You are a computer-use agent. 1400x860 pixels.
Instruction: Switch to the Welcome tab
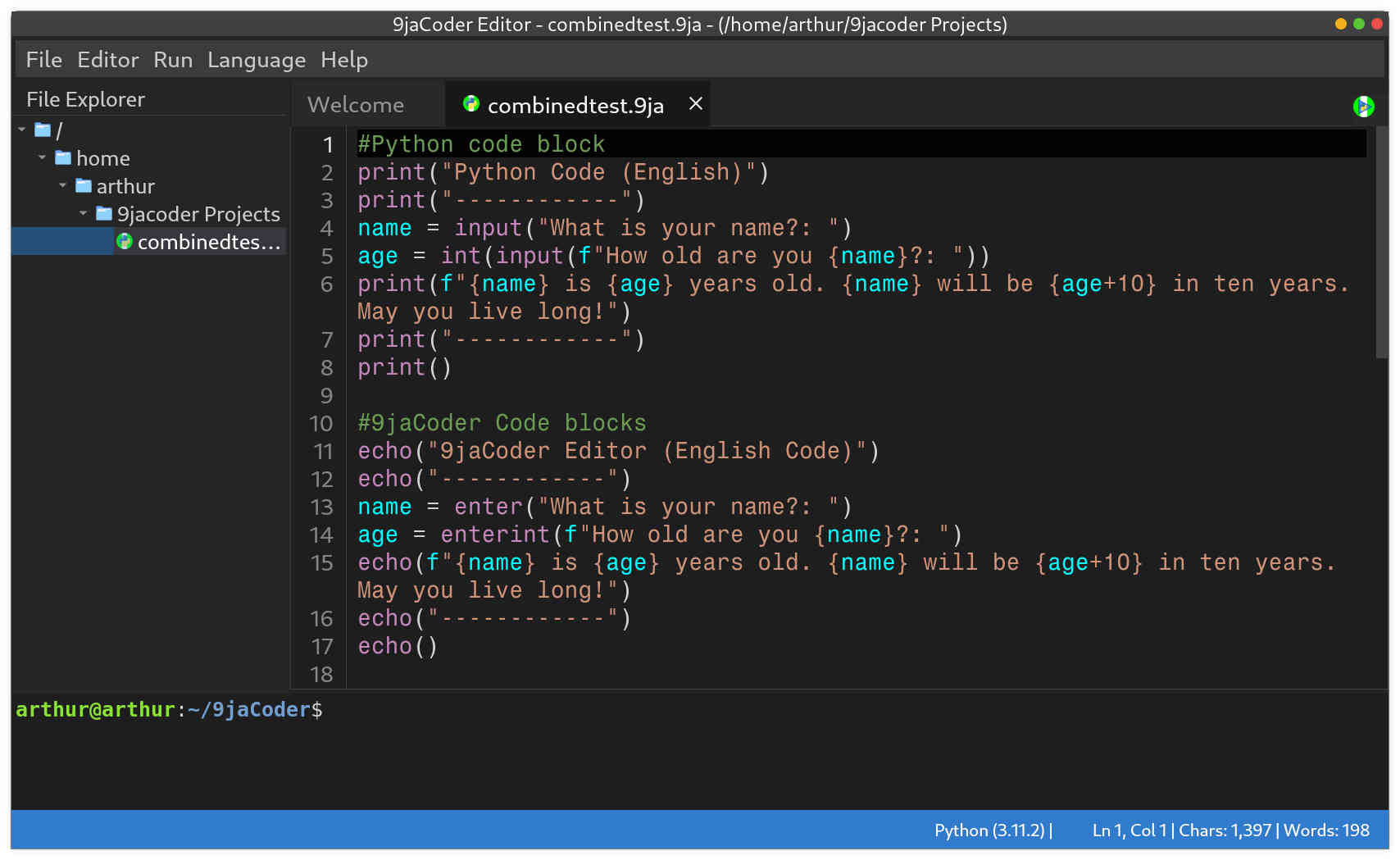coord(355,104)
